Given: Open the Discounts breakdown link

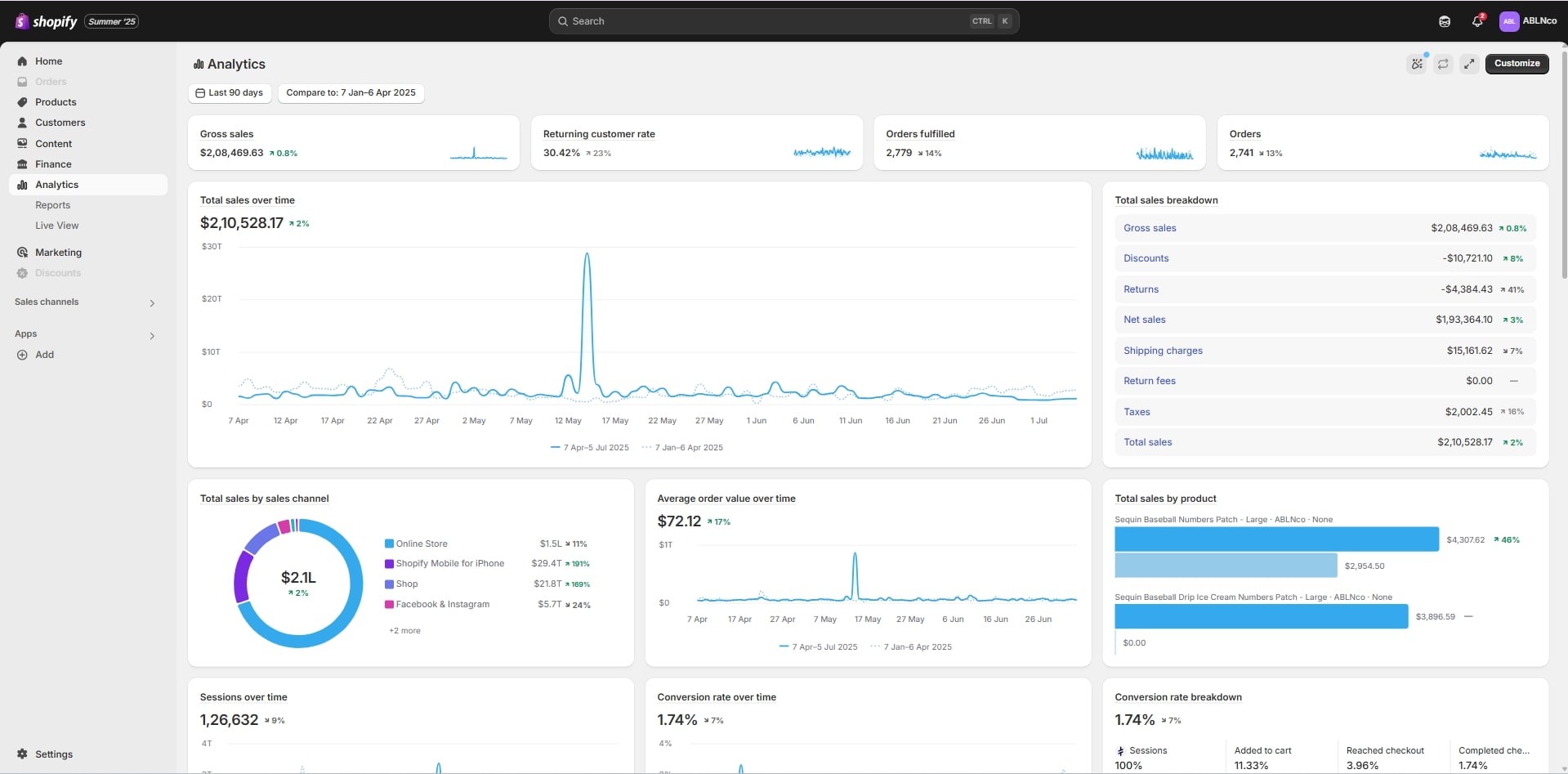Looking at the screenshot, I should (1146, 258).
